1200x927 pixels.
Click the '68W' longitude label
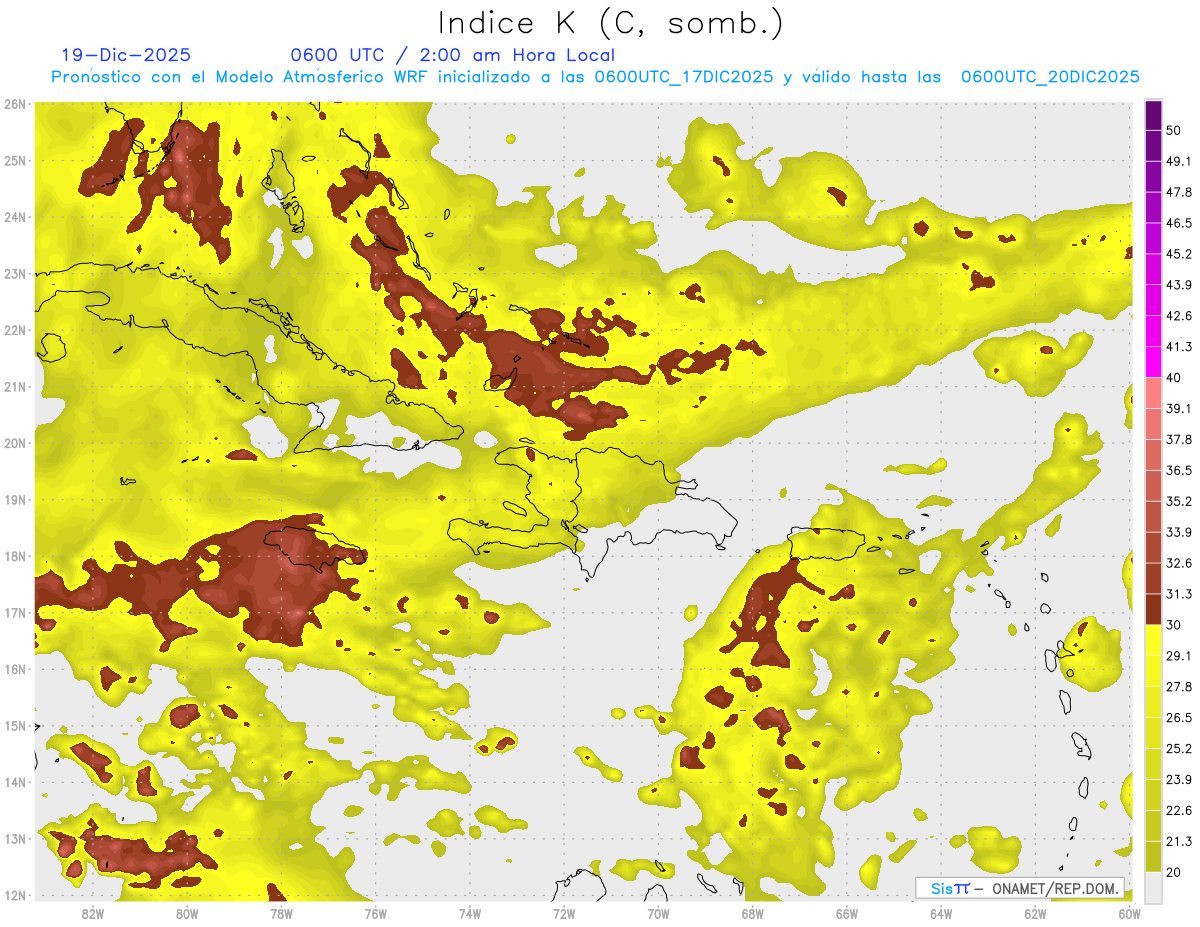[753, 913]
